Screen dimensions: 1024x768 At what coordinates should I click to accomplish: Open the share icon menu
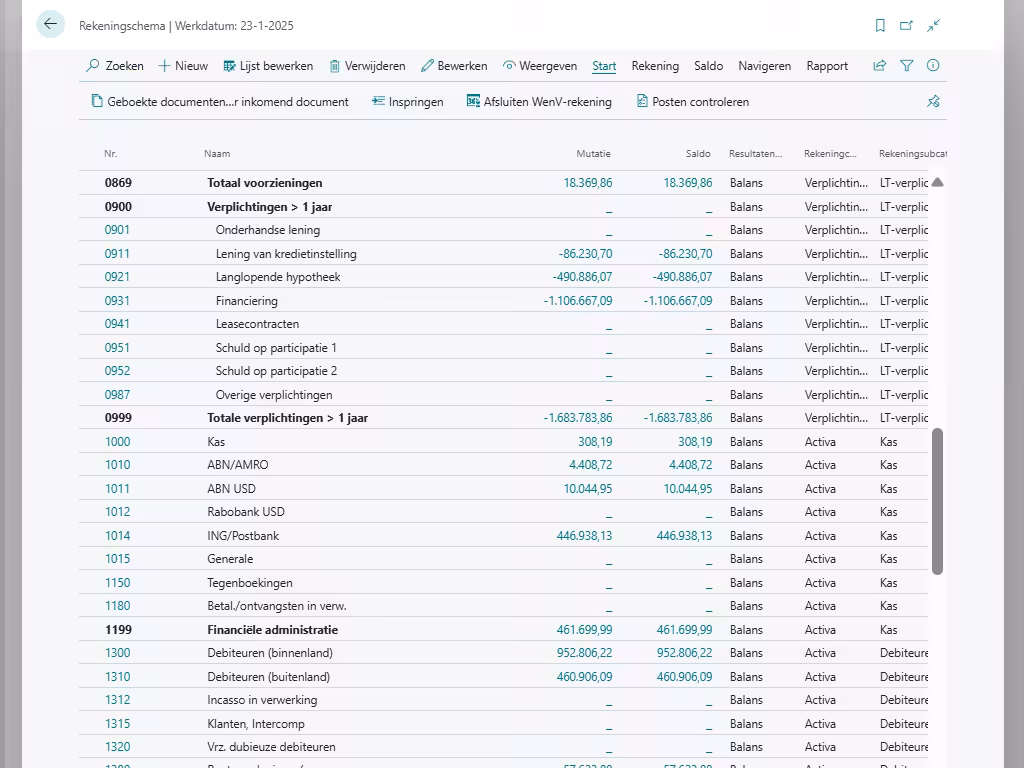tap(880, 66)
